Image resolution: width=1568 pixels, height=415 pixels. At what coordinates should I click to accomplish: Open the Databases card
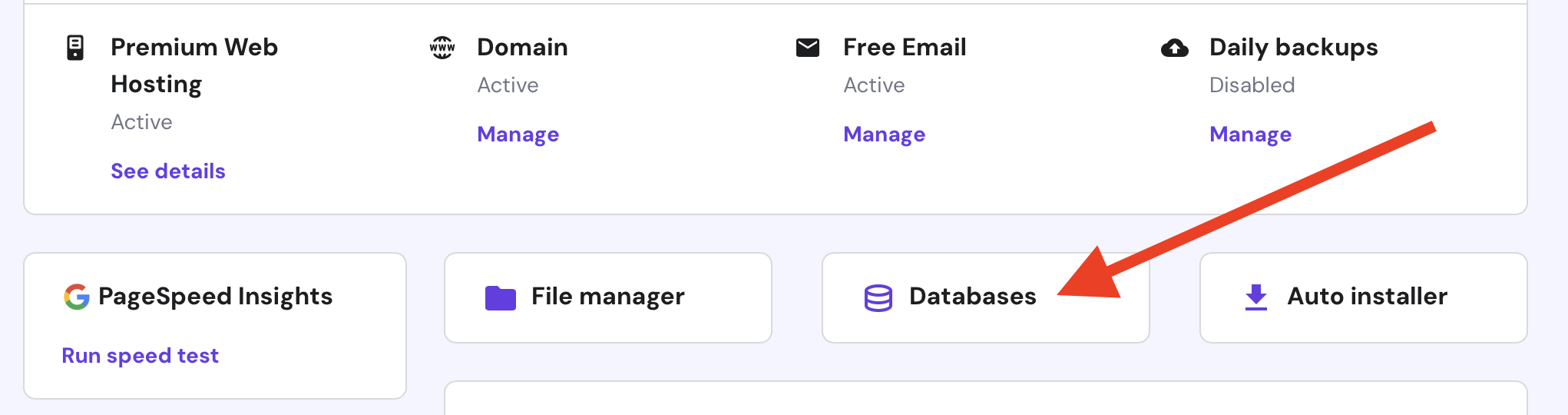pyautogui.click(x=972, y=297)
